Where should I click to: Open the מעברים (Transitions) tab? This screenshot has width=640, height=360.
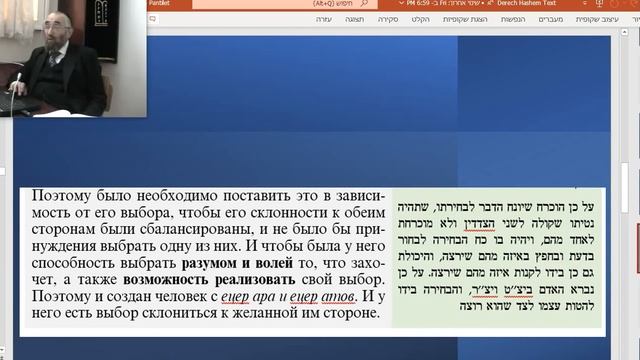click(551, 19)
